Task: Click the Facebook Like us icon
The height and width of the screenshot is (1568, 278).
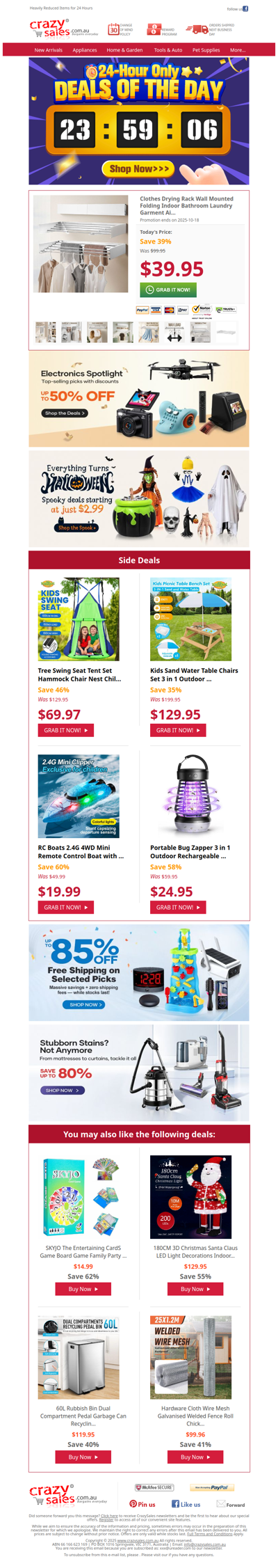Action: click(175, 1503)
